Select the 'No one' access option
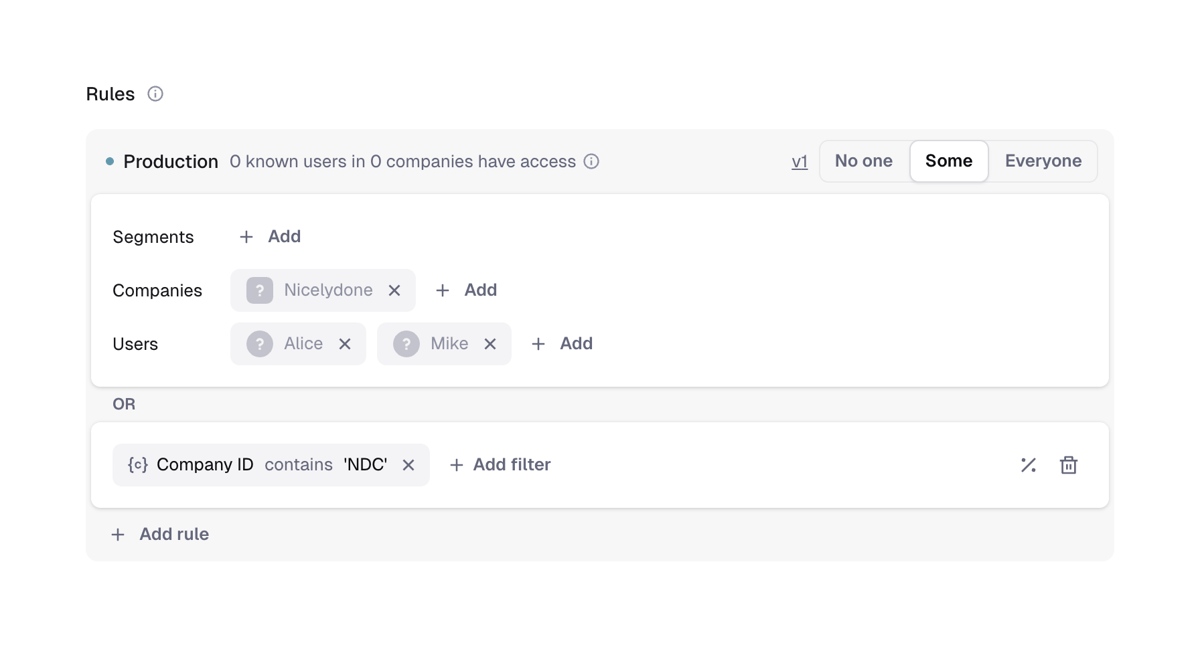Screen dimensions: 1200x647 tap(864, 160)
